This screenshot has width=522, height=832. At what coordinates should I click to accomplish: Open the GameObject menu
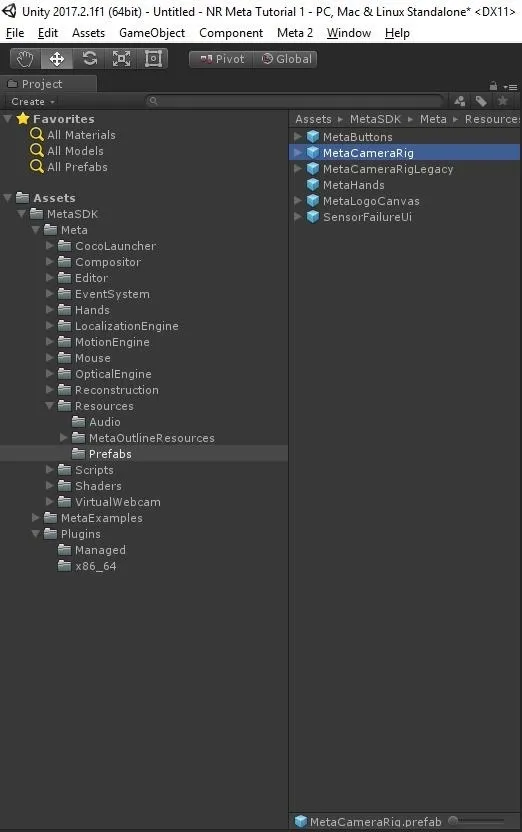click(x=152, y=33)
